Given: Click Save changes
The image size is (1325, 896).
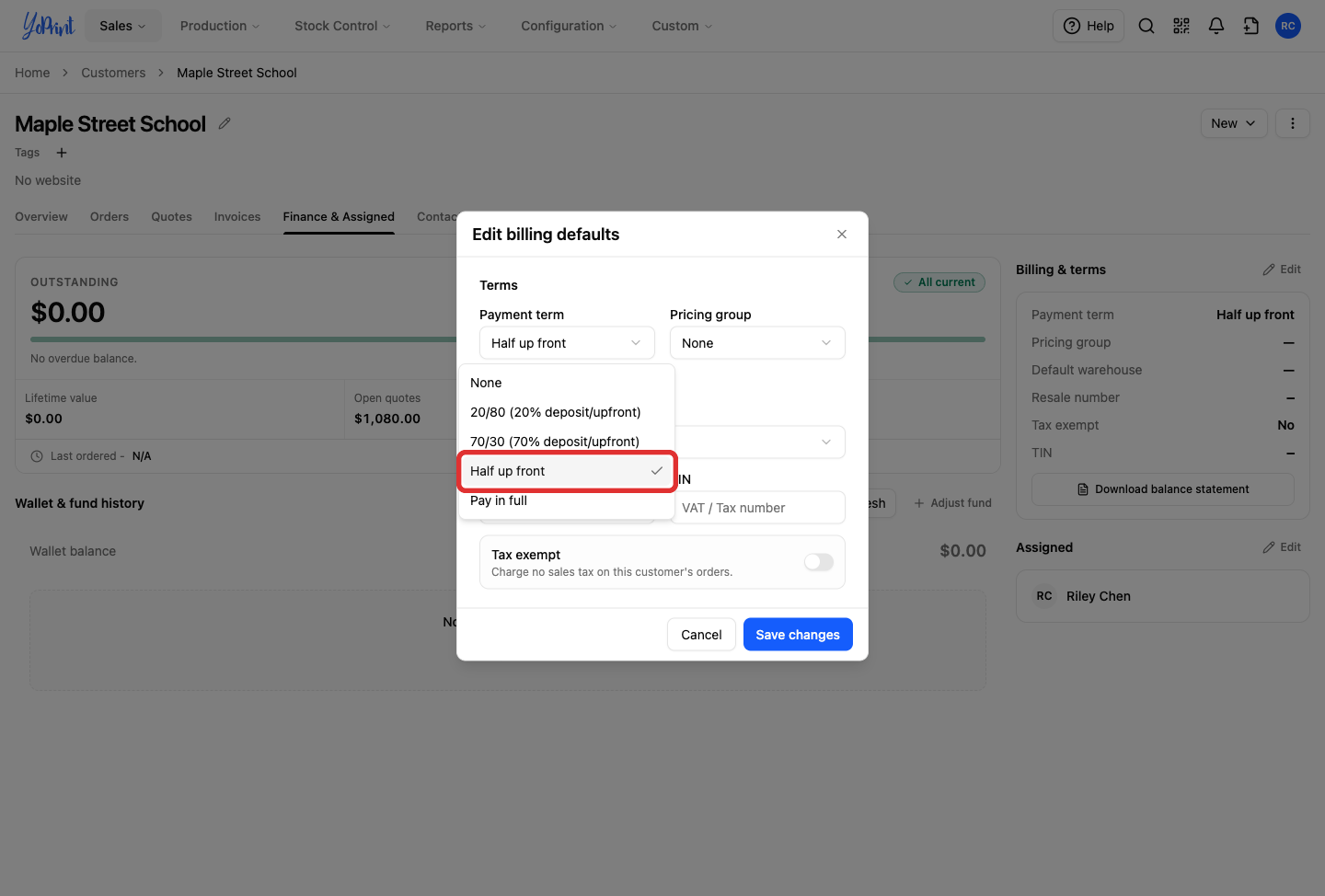Looking at the screenshot, I should click(798, 635).
